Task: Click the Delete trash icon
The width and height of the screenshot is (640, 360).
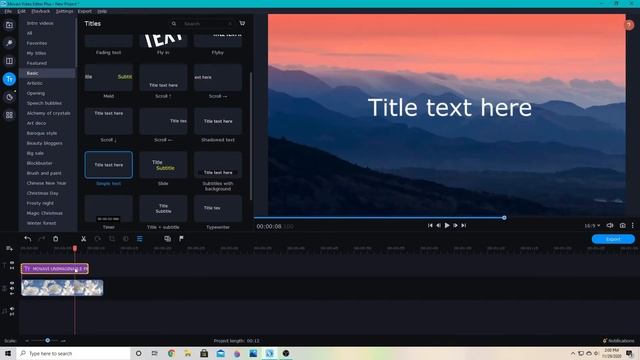Action: coord(56,239)
